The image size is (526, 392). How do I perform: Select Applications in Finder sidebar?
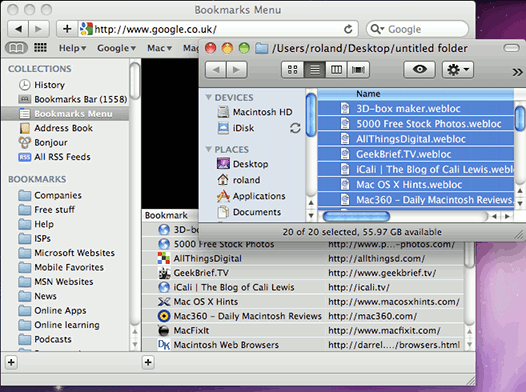coord(252,196)
